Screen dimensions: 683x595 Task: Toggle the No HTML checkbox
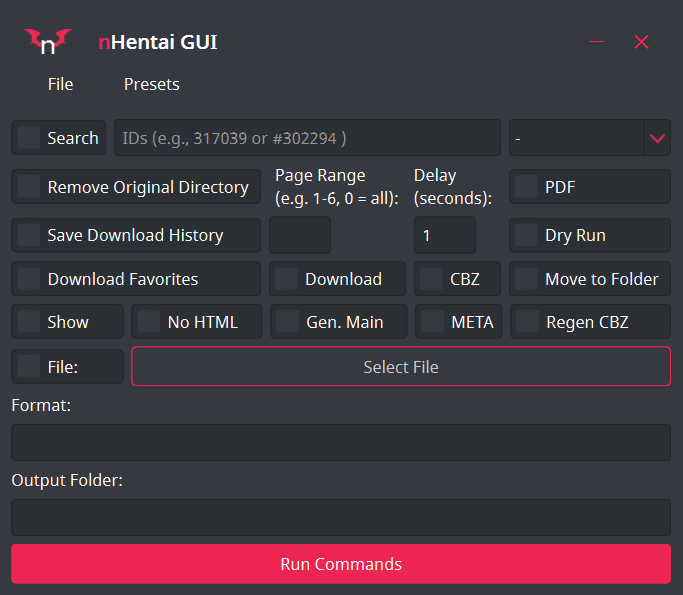(149, 322)
